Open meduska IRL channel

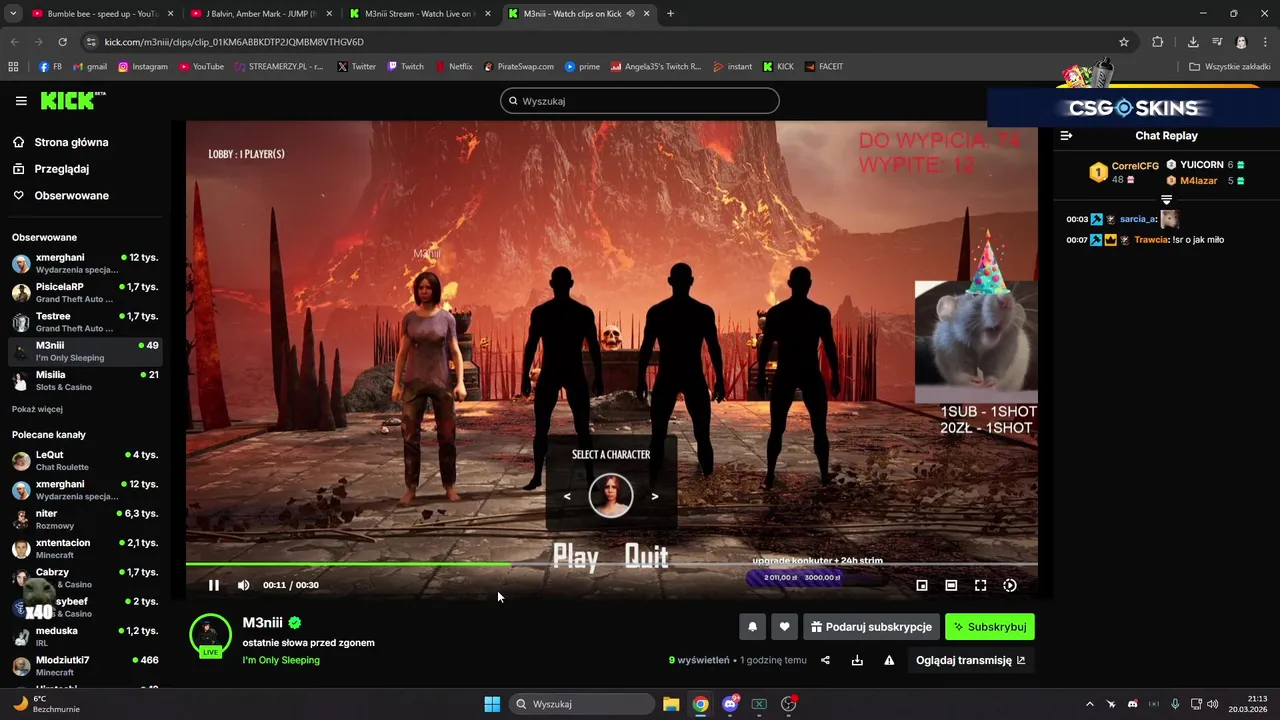tap(85, 637)
